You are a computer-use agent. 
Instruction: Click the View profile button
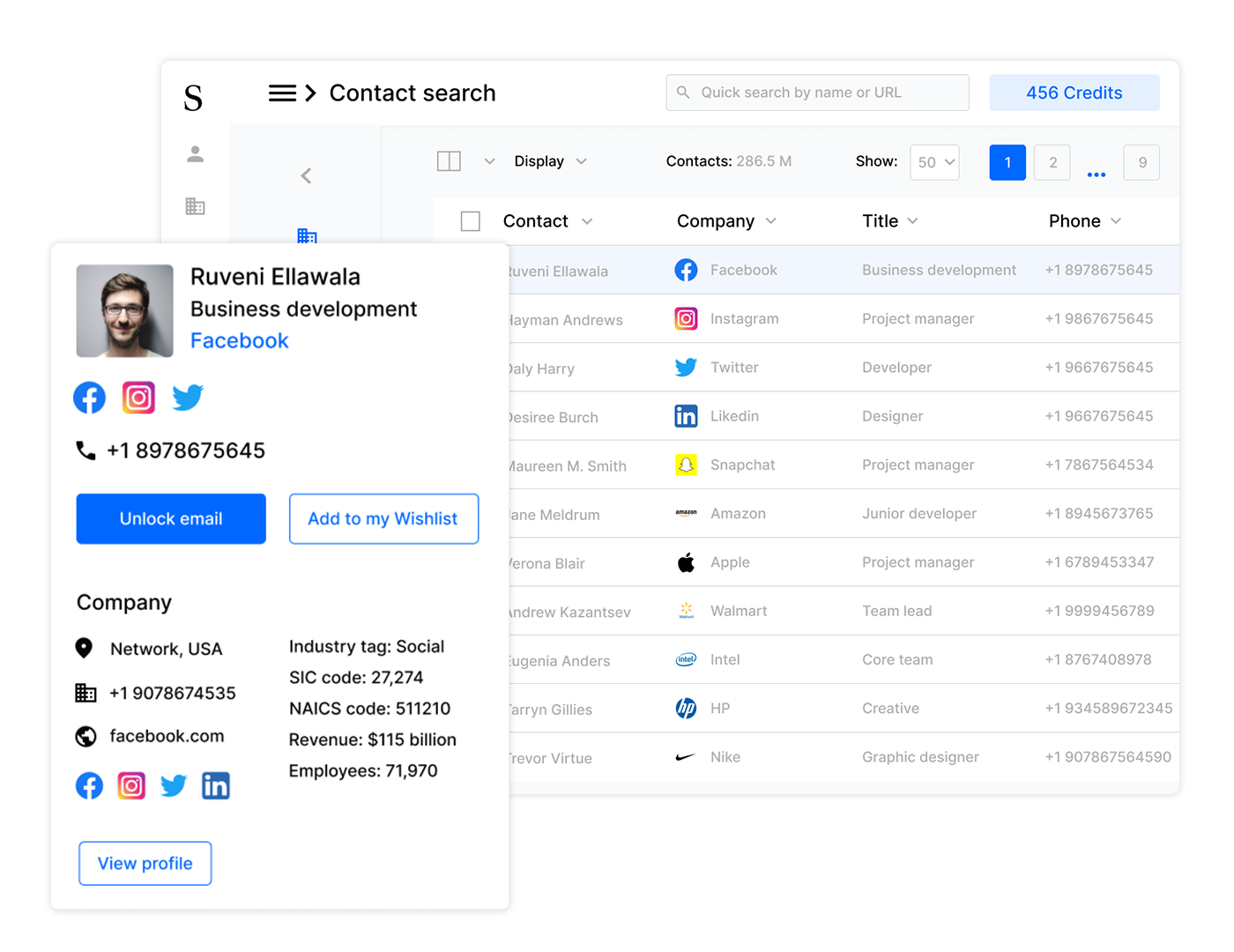tap(145, 863)
